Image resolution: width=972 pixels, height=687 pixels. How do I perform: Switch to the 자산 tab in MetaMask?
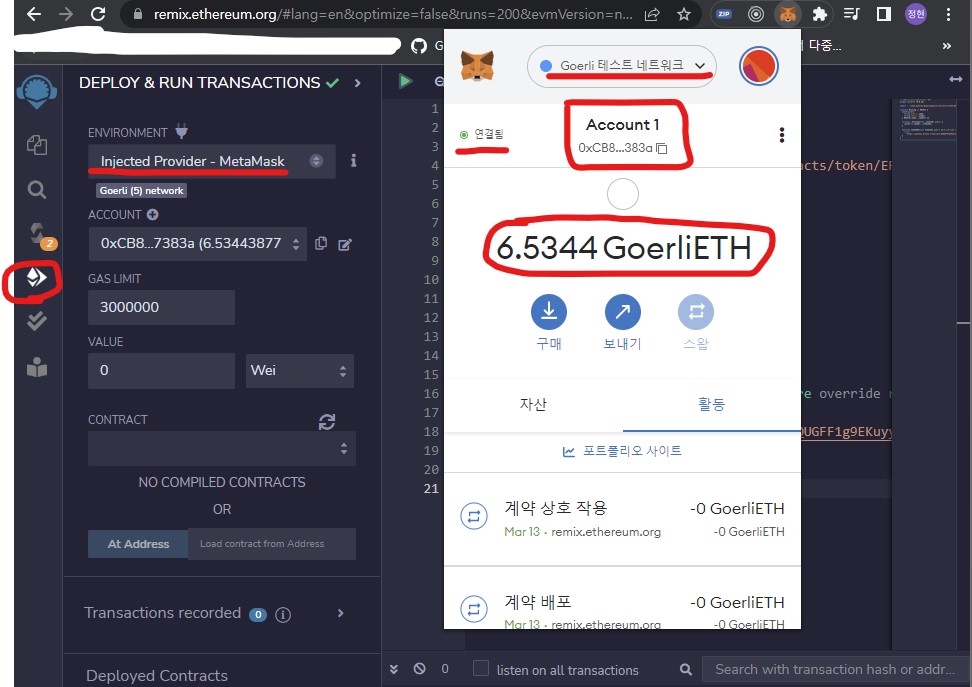click(x=533, y=404)
